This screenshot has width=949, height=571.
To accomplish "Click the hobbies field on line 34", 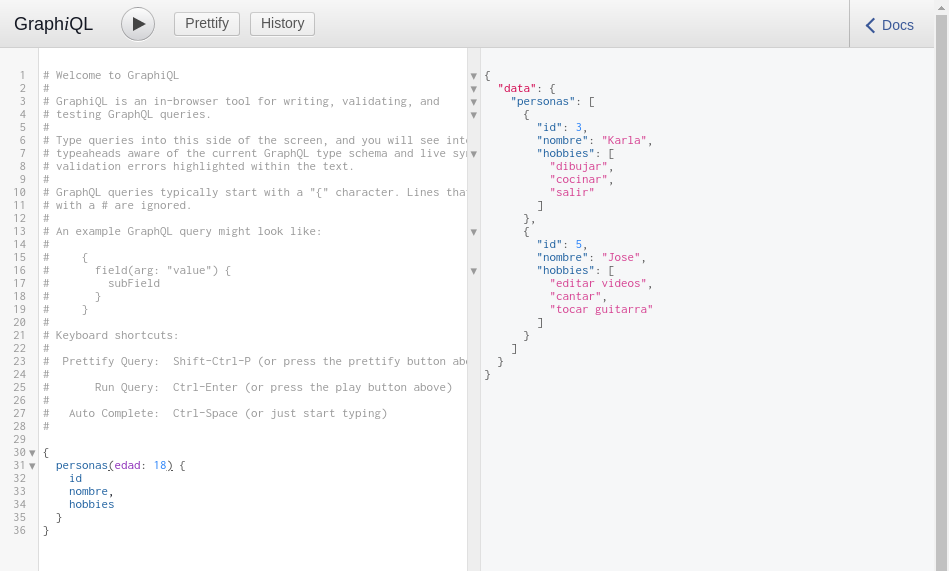I will (91, 504).
